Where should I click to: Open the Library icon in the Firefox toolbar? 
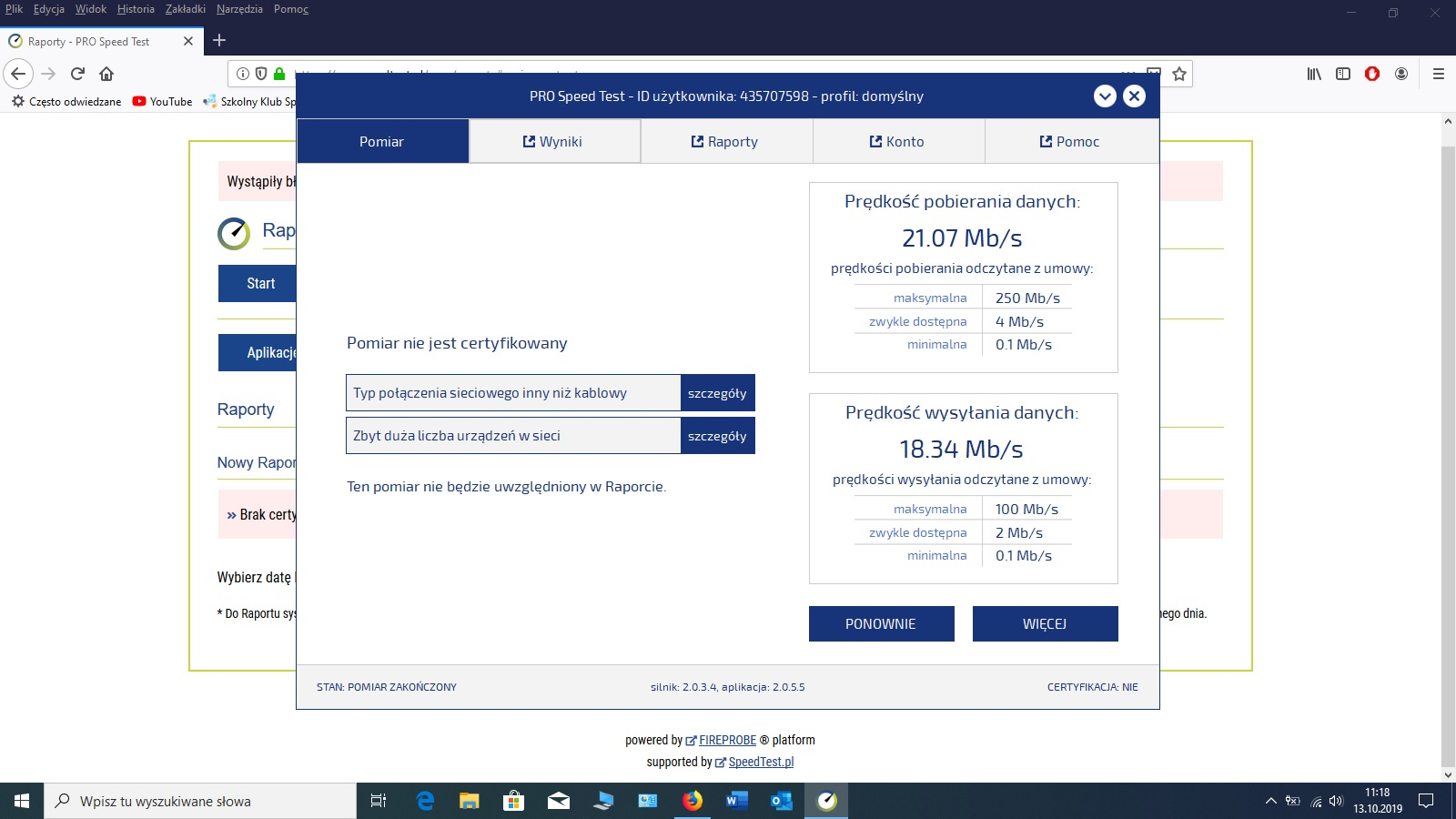(1314, 74)
